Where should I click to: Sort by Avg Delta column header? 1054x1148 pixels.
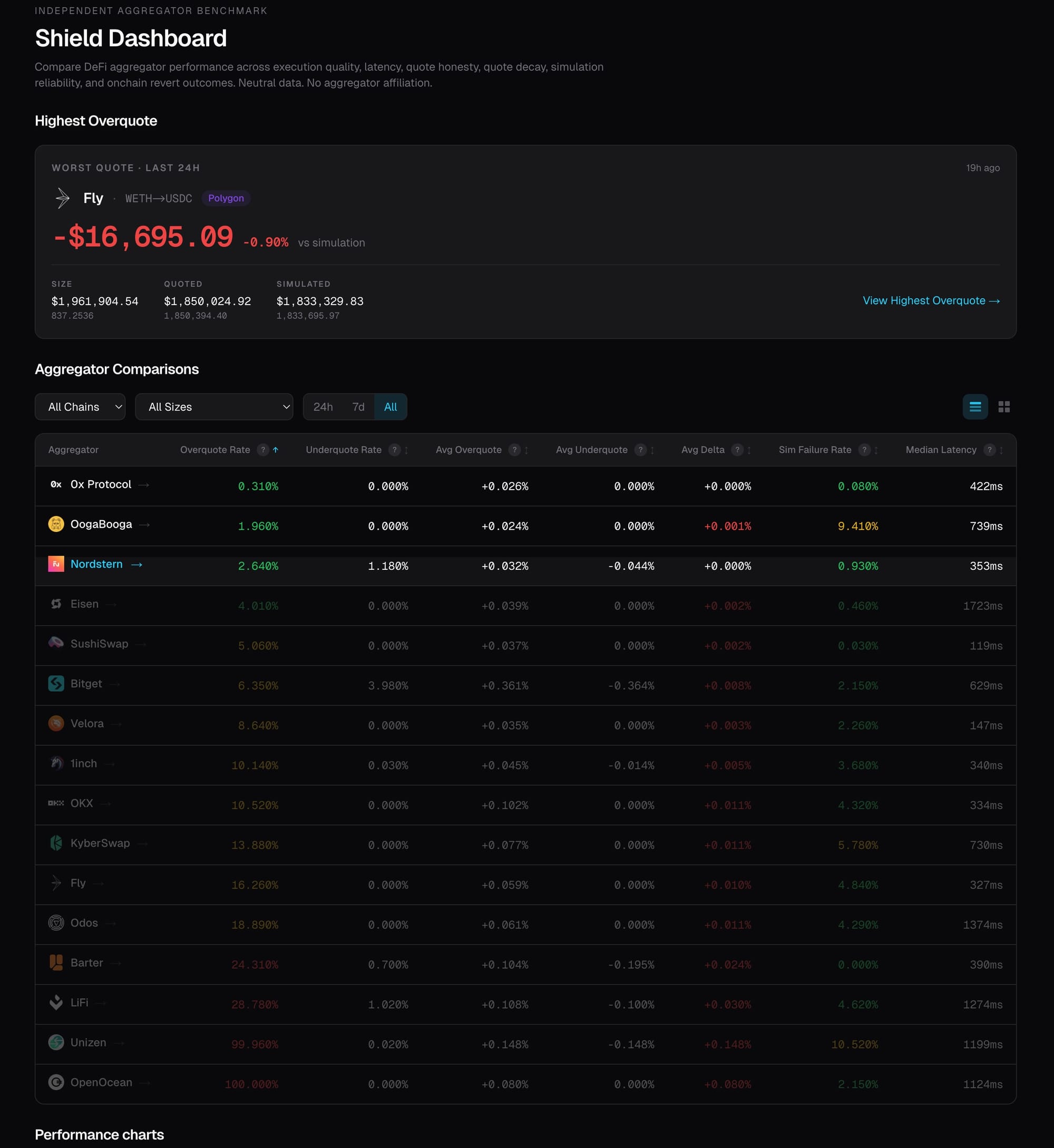(702, 450)
